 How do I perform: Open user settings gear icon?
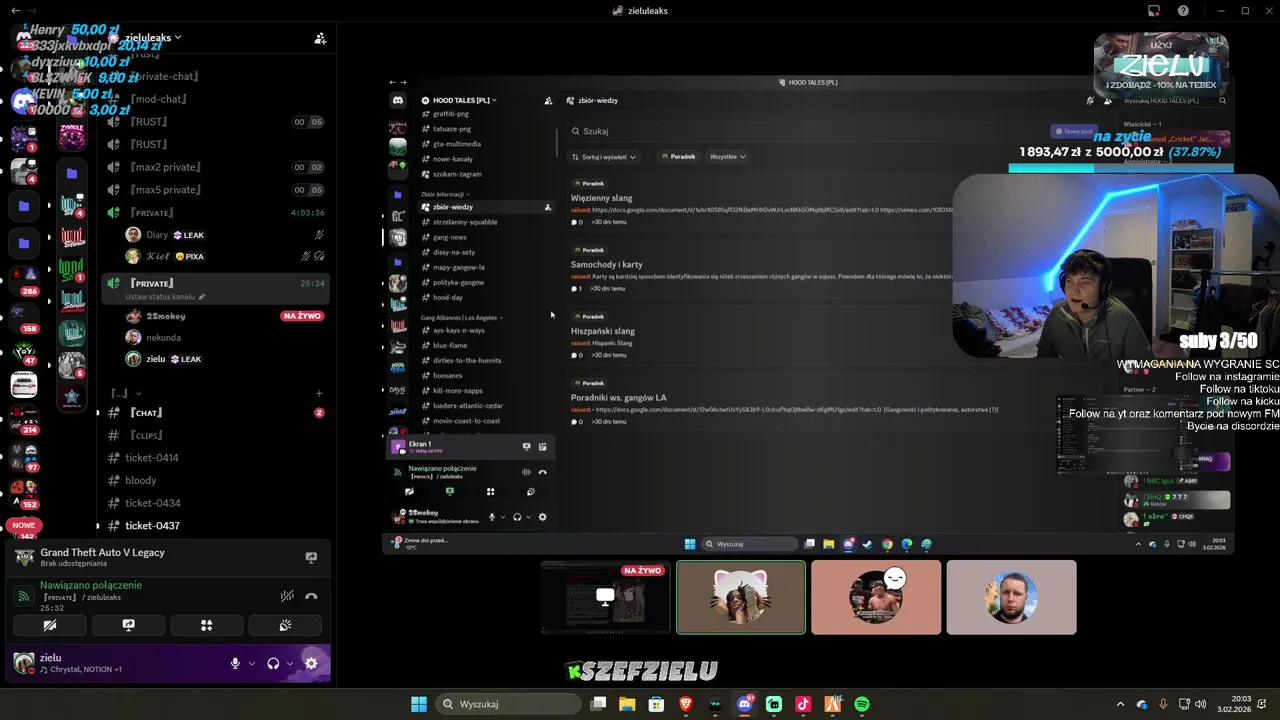(311, 663)
